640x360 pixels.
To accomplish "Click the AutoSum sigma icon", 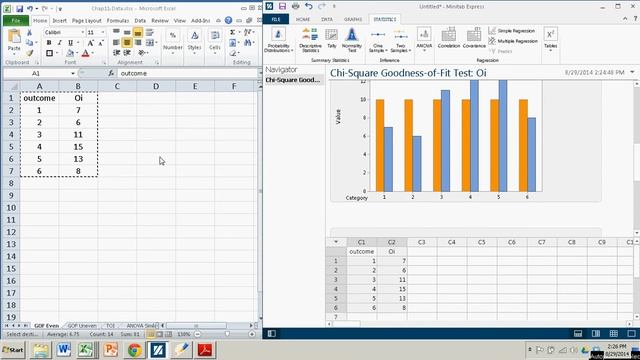I will pos(233,32).
